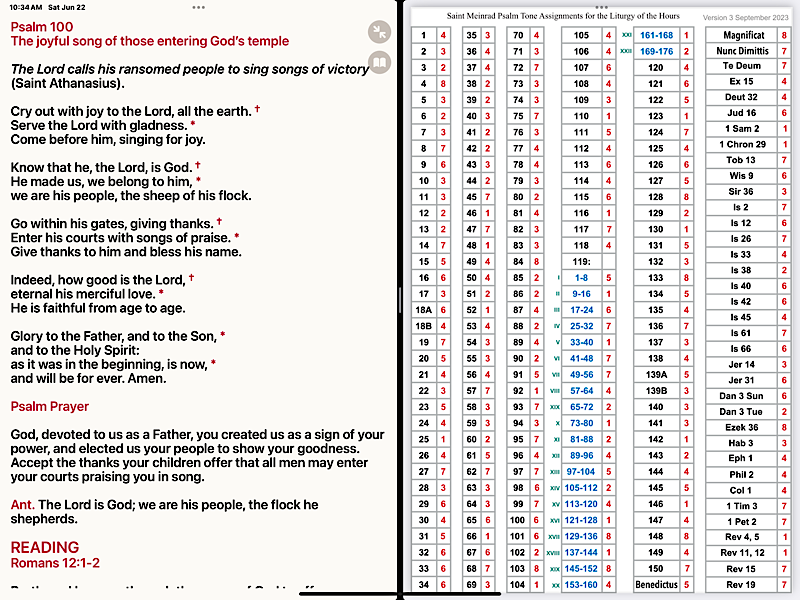Open the blue 137-144 section link
The image size is (800, 600).
coord(581,552)
